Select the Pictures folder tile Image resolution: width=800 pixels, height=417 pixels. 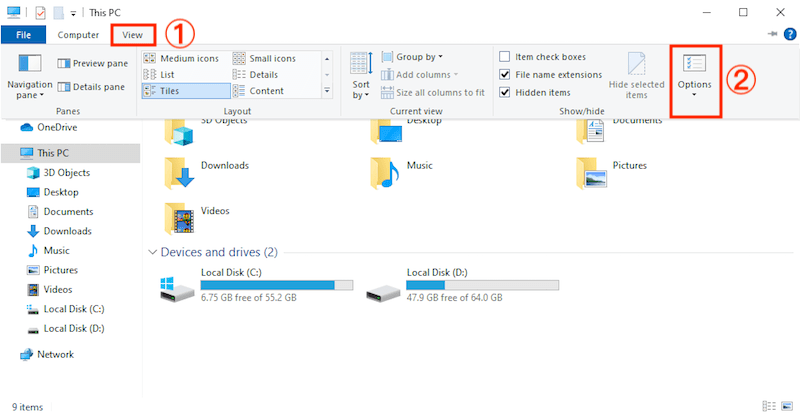tap(612, 173)
